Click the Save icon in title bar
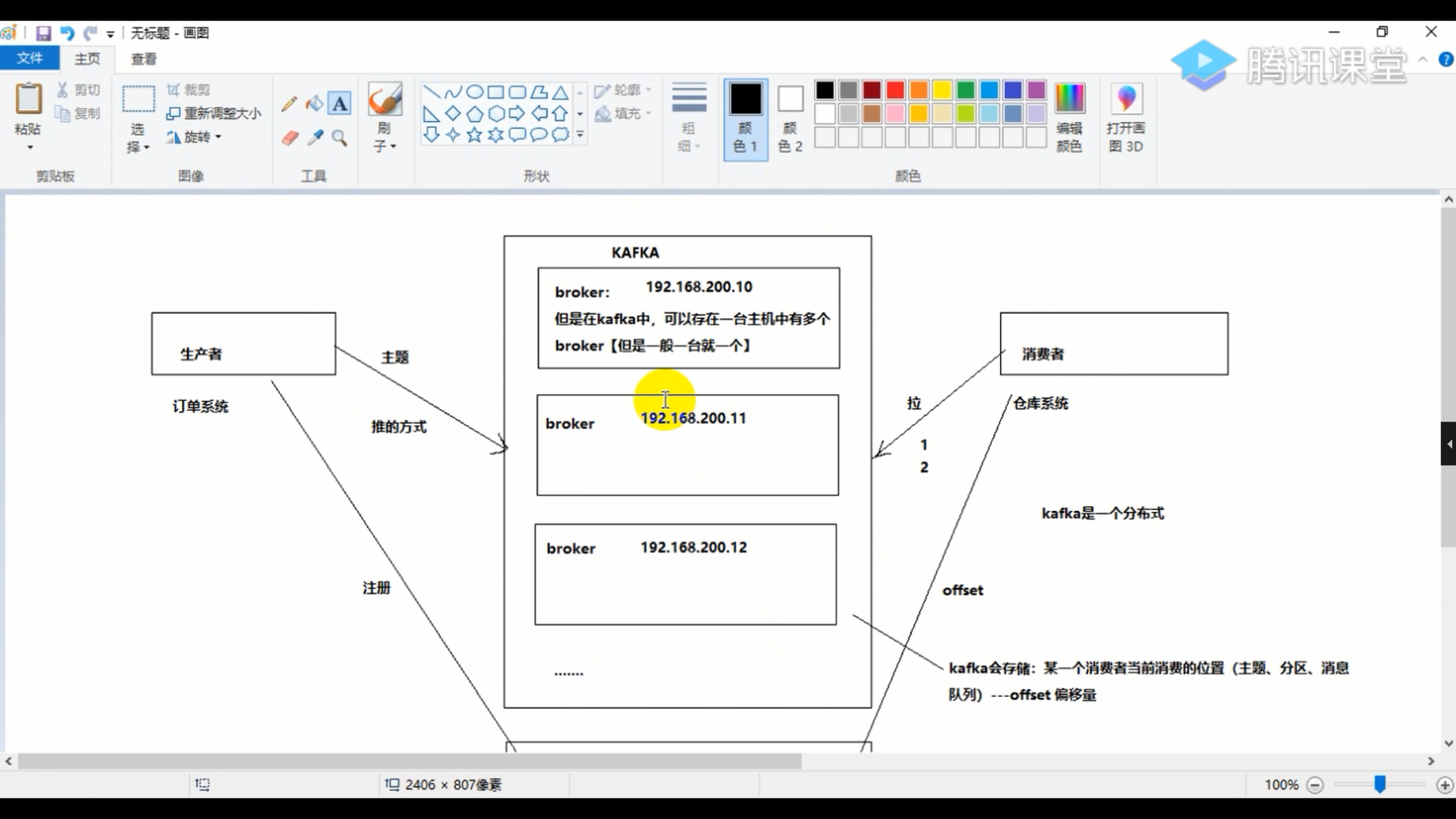This screenshot has width=1456, height=819. (43, 33)
